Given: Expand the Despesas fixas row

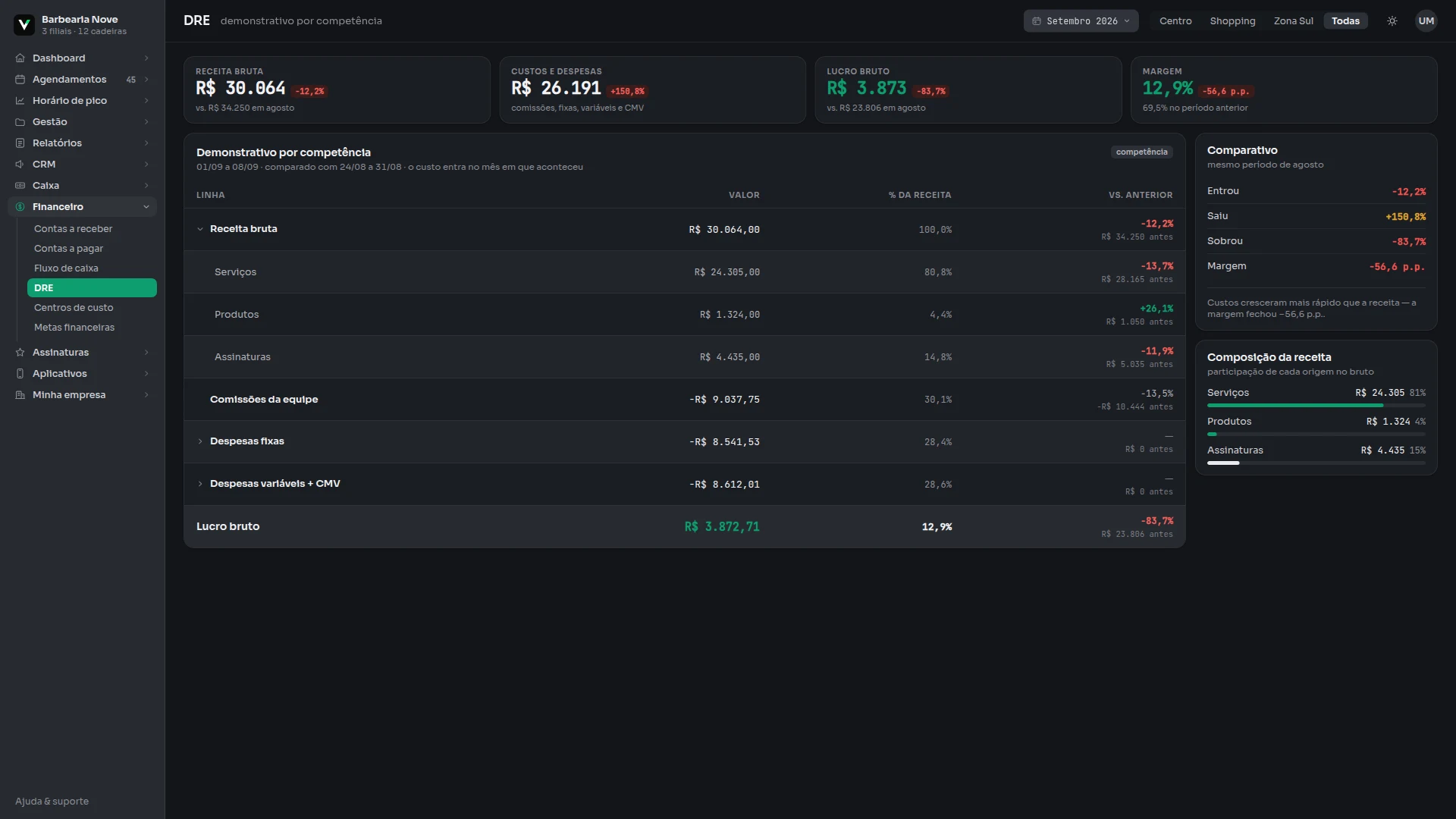Looking at the screenshot, I should click(x=200, y=441).
